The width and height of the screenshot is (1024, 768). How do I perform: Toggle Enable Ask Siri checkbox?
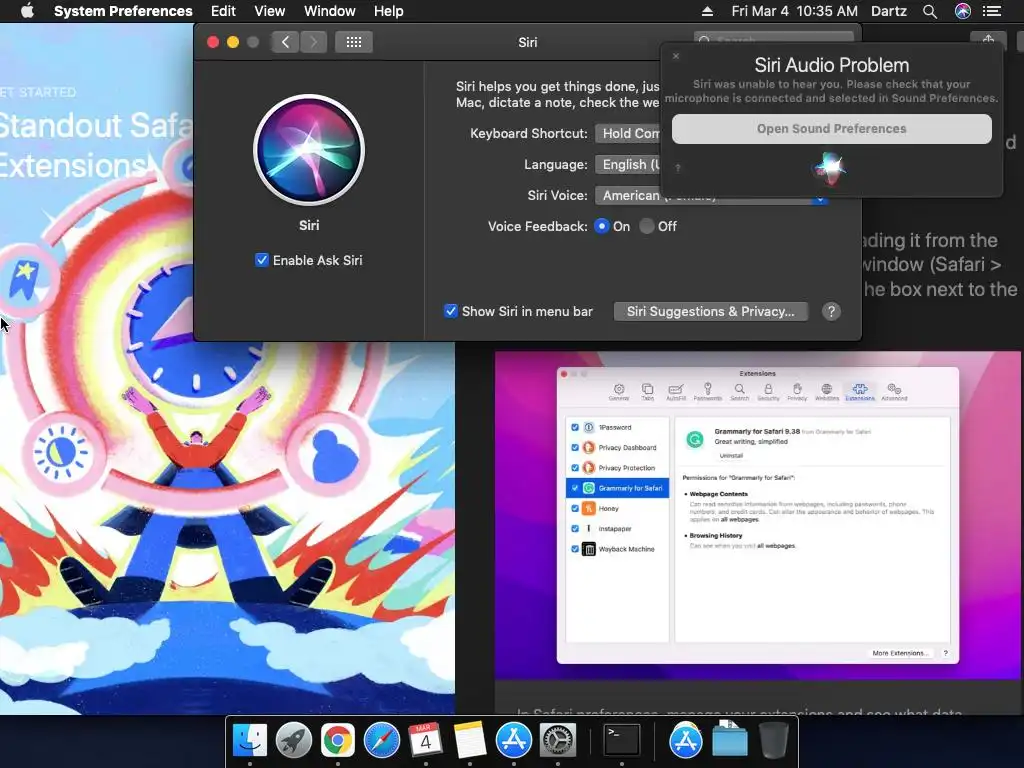coord(262,260)
